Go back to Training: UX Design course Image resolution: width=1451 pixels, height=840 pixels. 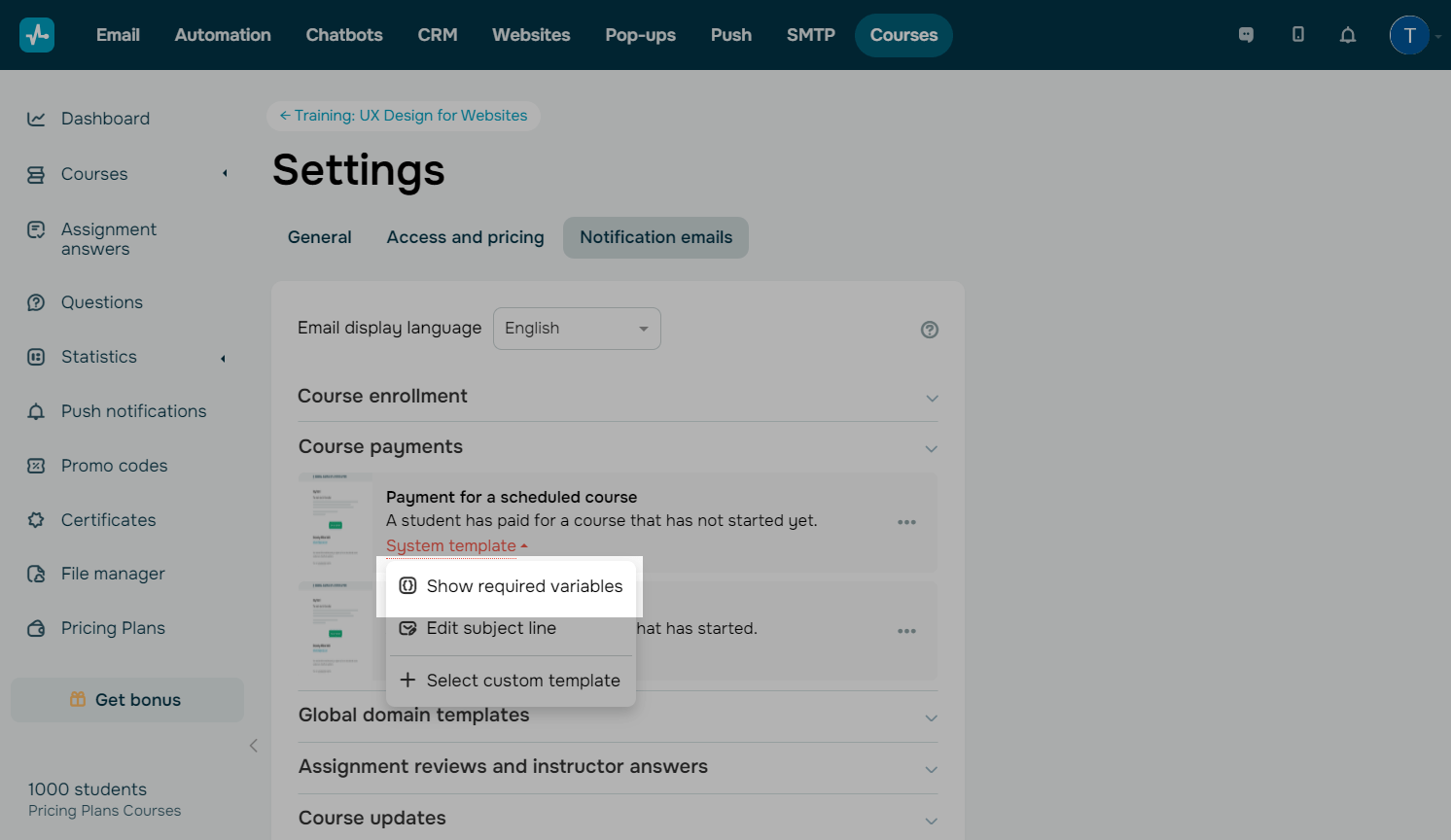(x=404, y=116)
